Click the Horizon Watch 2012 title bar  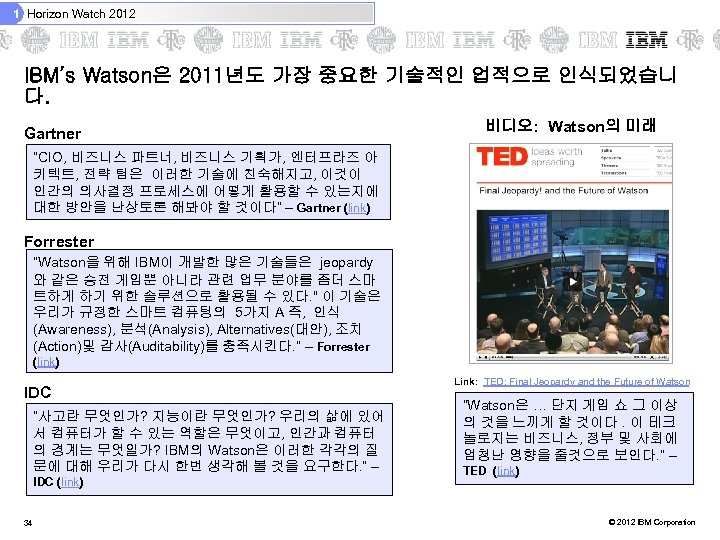coord(187,13)
